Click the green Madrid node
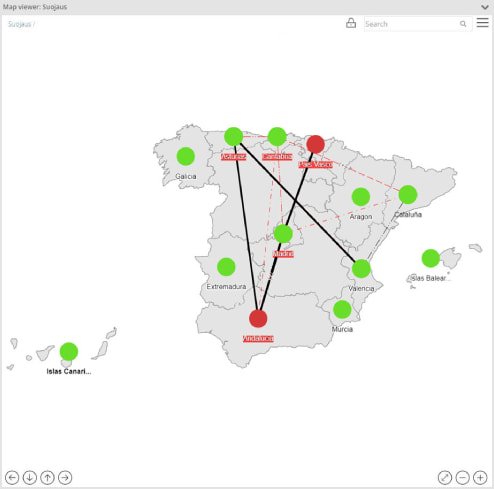The height and width of the screenshot is (489, 494). coord(283,234)
